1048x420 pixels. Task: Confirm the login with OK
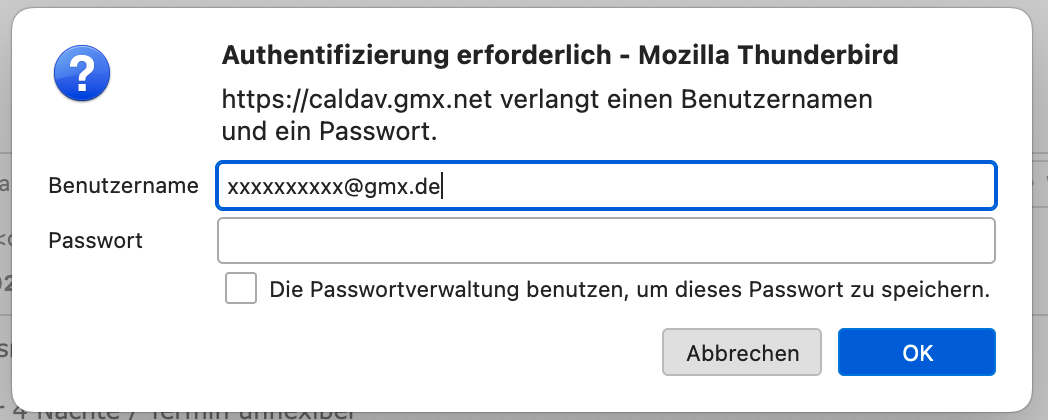pyautogui.click(x=916, y=353)
